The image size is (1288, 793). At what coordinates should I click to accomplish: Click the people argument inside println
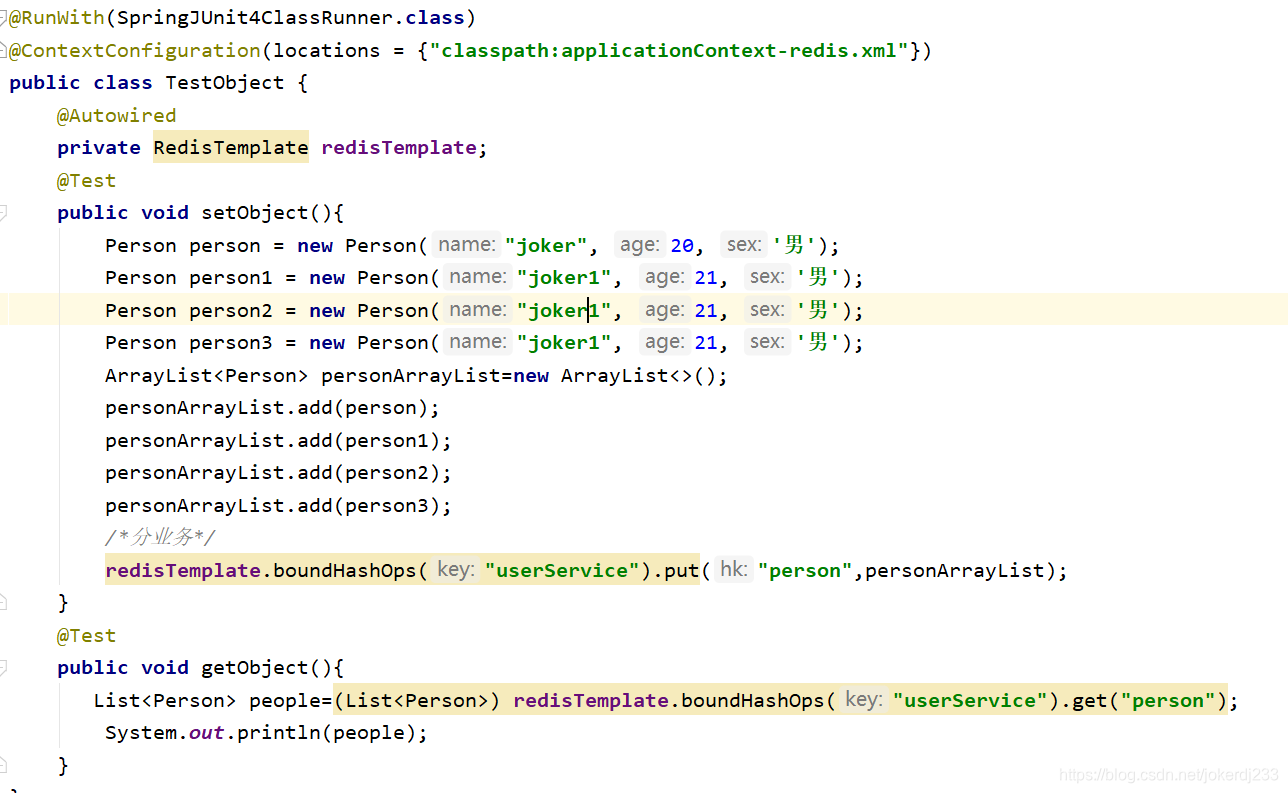point(369,732)
